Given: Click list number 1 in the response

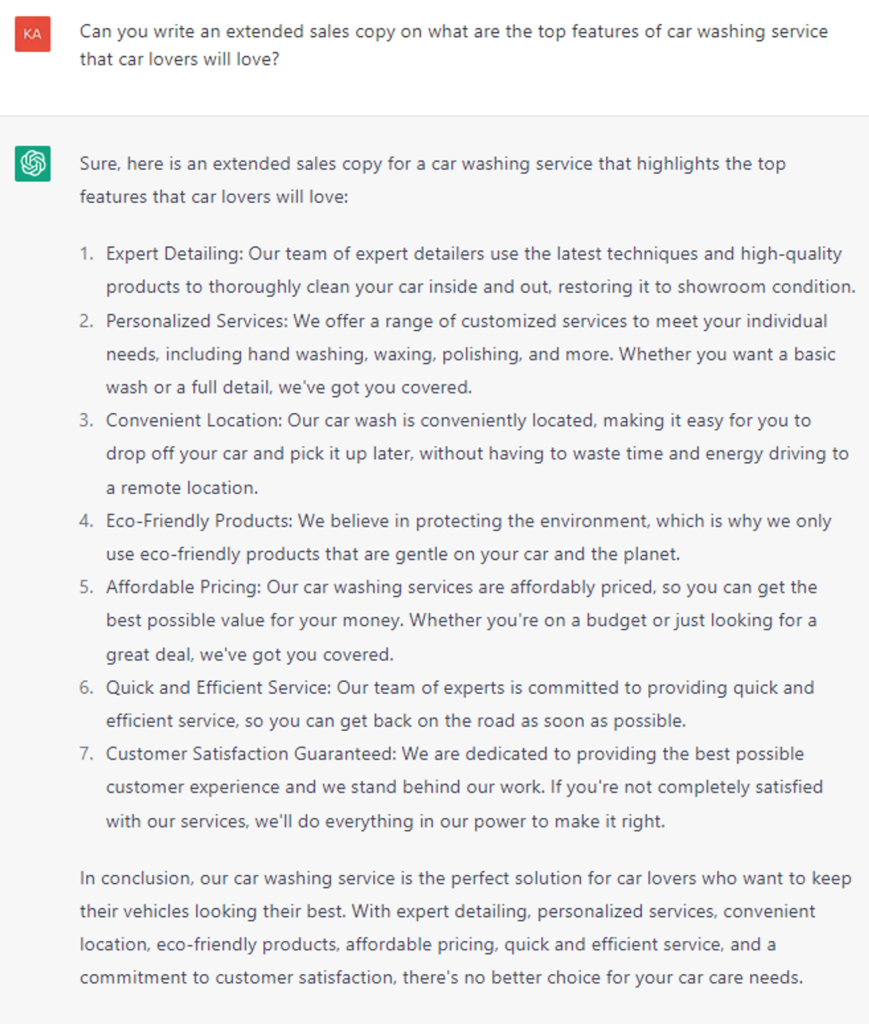Looking at the screenshot, I should tap(87, 254).
